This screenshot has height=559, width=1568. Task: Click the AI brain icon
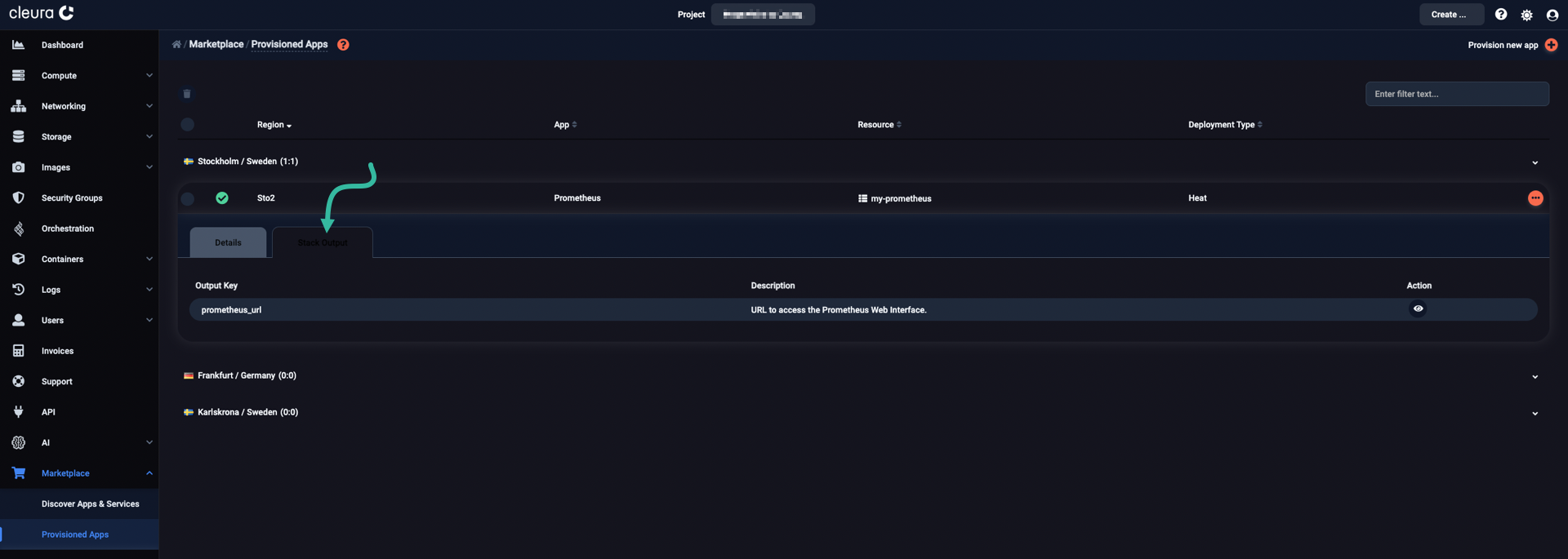click(18, 442)
